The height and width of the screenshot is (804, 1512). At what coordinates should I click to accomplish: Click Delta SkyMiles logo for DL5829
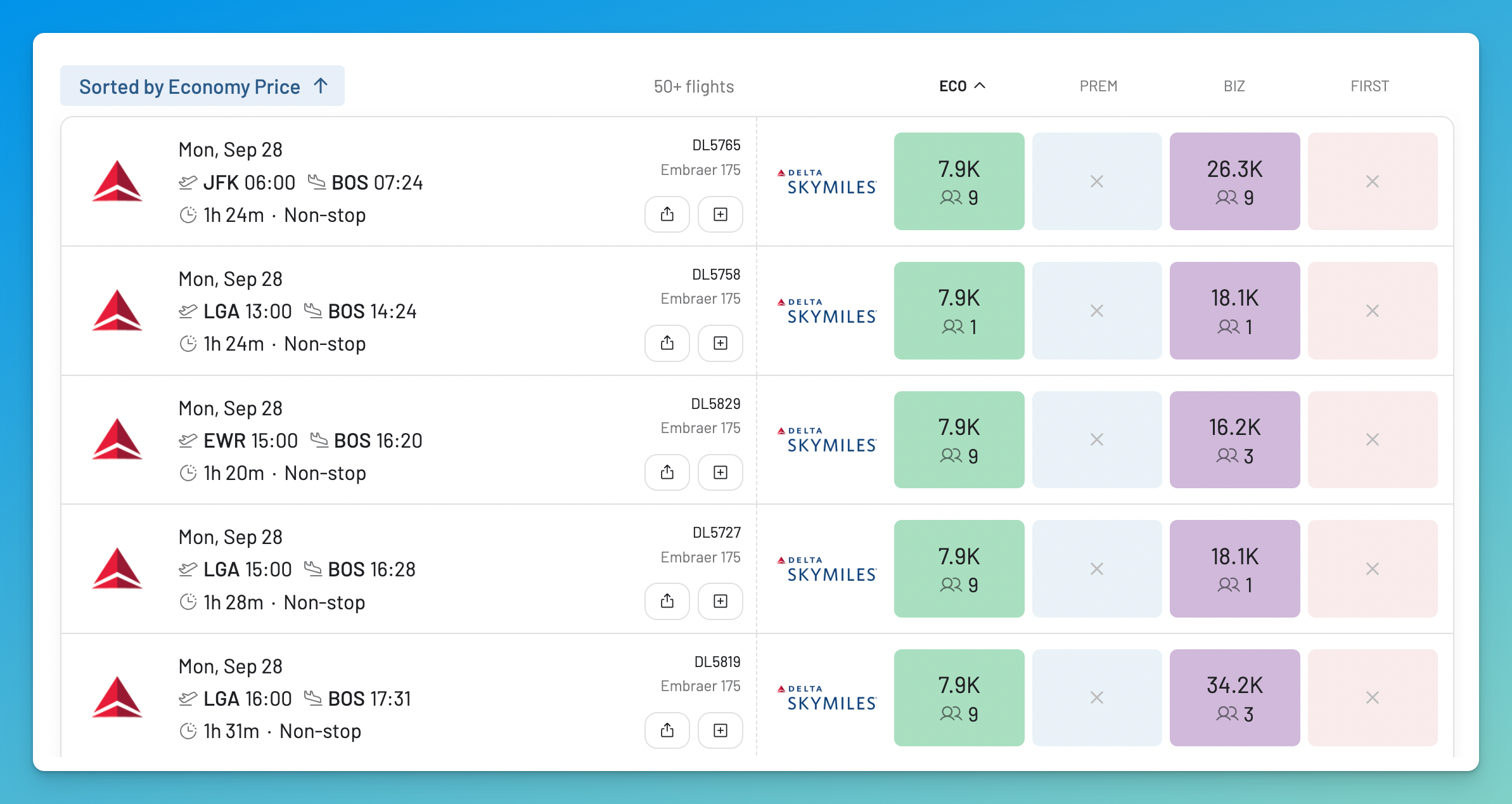(x=827, y=439)
